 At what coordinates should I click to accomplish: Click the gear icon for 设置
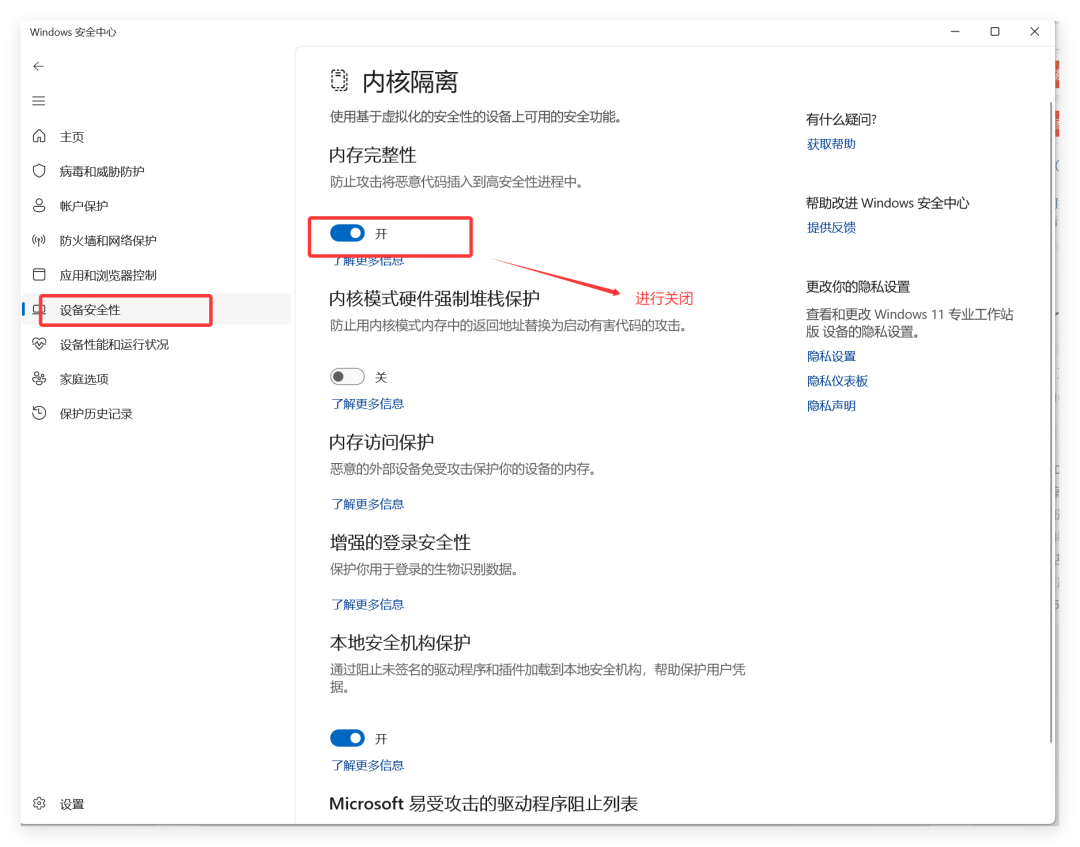39,803
